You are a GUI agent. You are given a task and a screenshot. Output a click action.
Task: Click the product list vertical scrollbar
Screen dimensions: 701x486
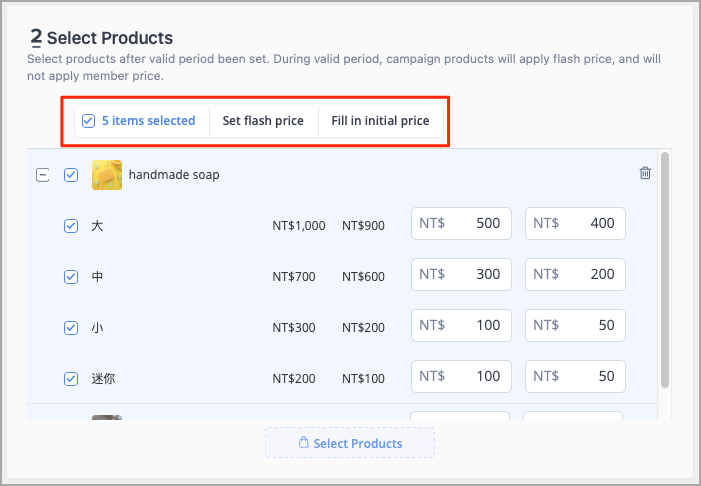(x=665, y=270)
